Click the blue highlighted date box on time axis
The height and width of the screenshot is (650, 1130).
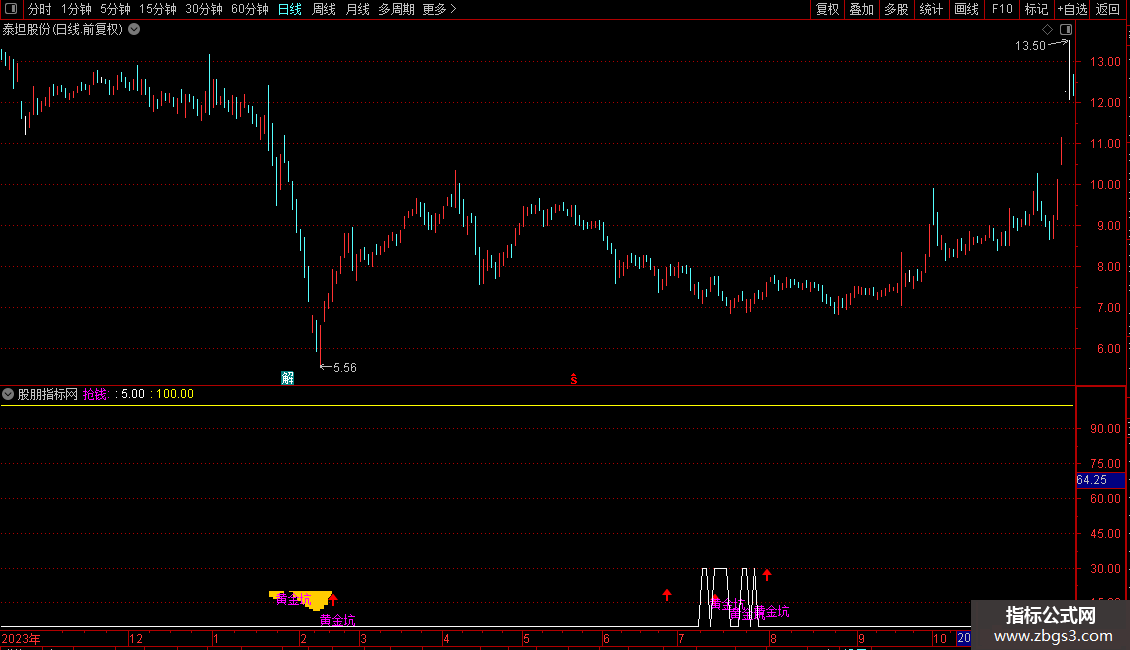pos(964,638)
